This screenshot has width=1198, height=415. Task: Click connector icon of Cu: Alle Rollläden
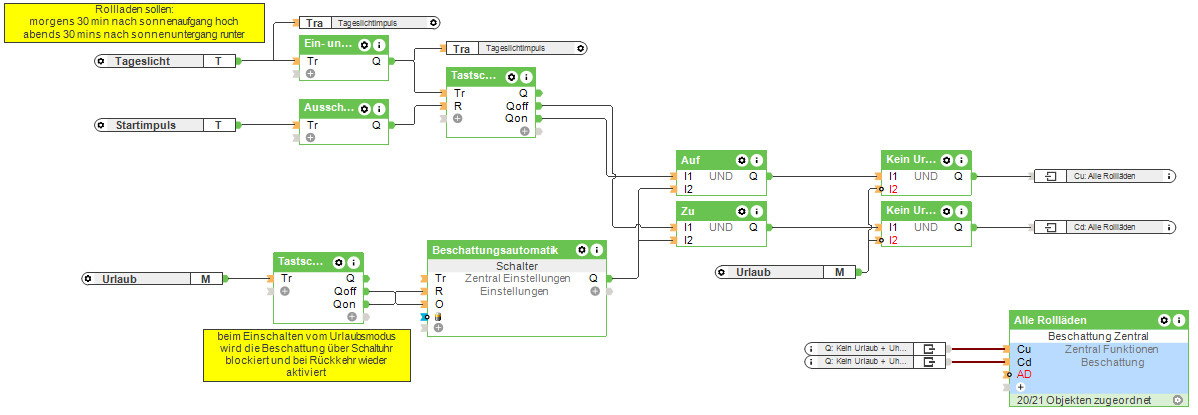pos(1051,176)
